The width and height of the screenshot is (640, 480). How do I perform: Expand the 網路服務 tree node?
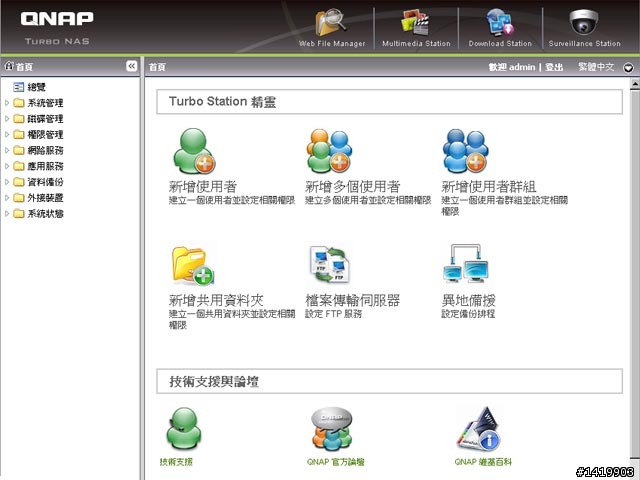click(7, 150)
